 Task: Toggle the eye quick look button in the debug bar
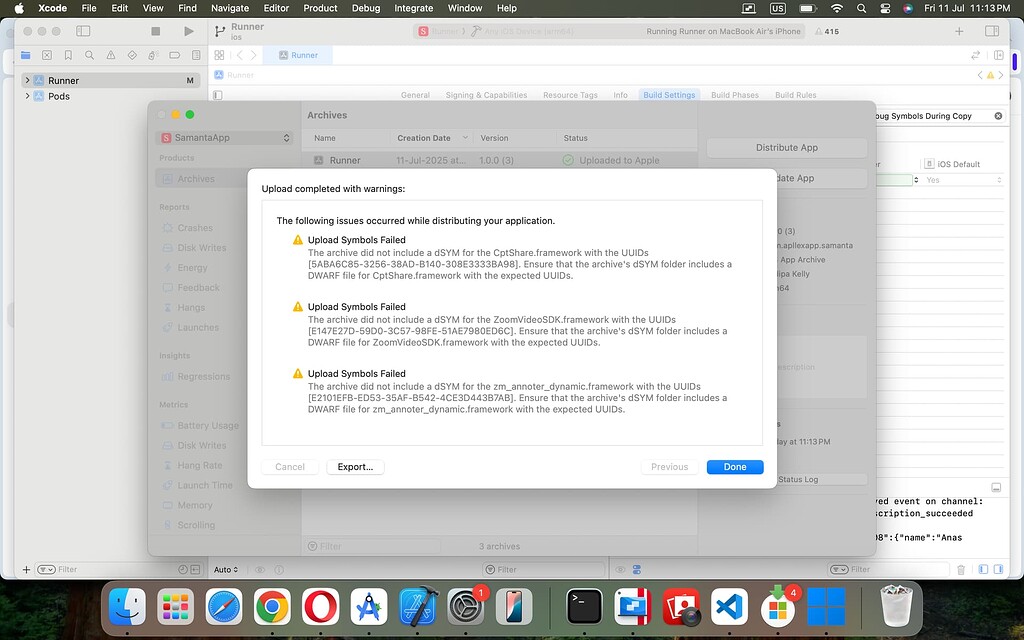click(260, 569)
